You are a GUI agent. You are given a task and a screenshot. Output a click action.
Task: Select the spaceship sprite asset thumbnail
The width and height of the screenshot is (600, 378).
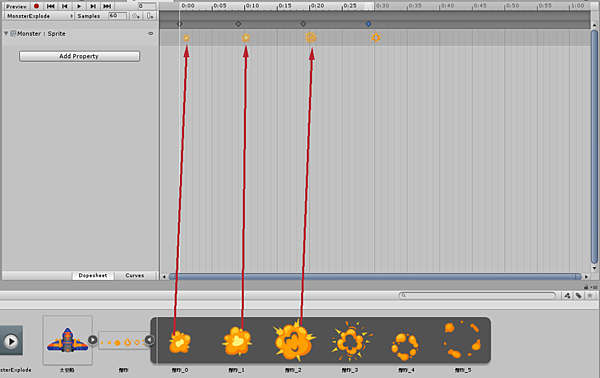68,340
